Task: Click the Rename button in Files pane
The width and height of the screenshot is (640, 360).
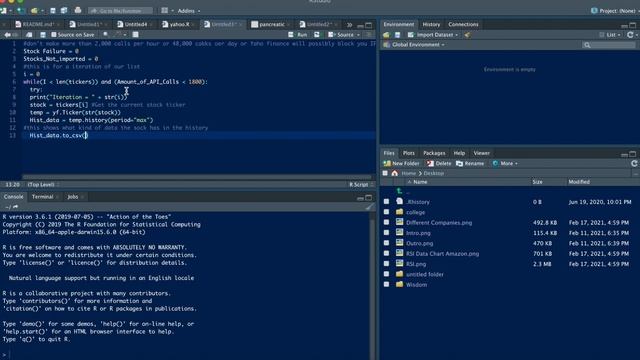Action: tap(470, 163)
